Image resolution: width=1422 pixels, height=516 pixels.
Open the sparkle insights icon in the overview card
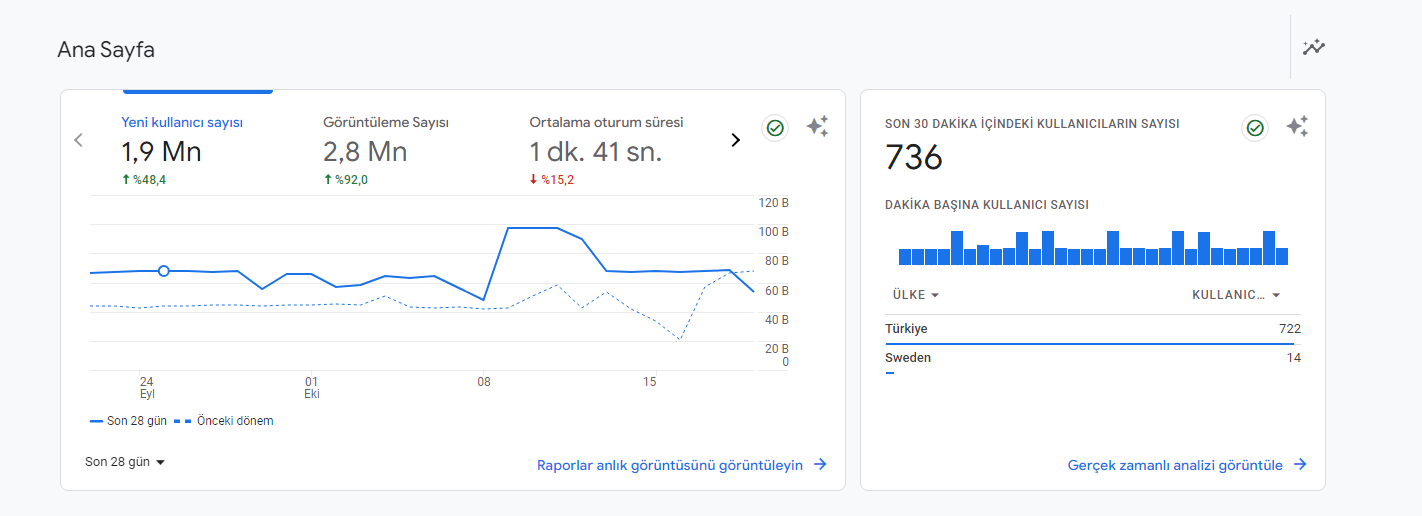click(817, 127)
